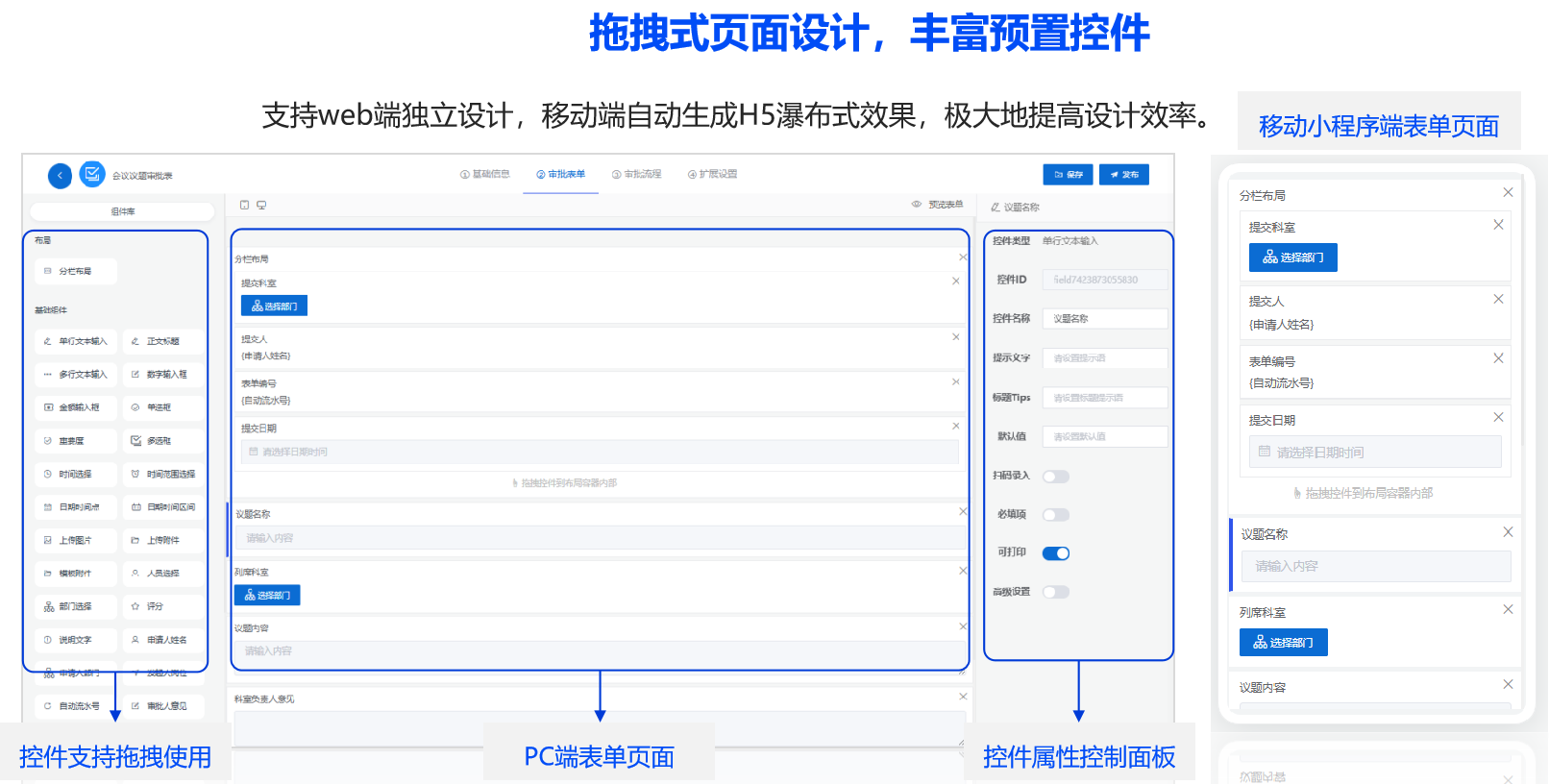Click the 发布 publish button
Screen dimensions: 1549x784
pos(1123,175)
